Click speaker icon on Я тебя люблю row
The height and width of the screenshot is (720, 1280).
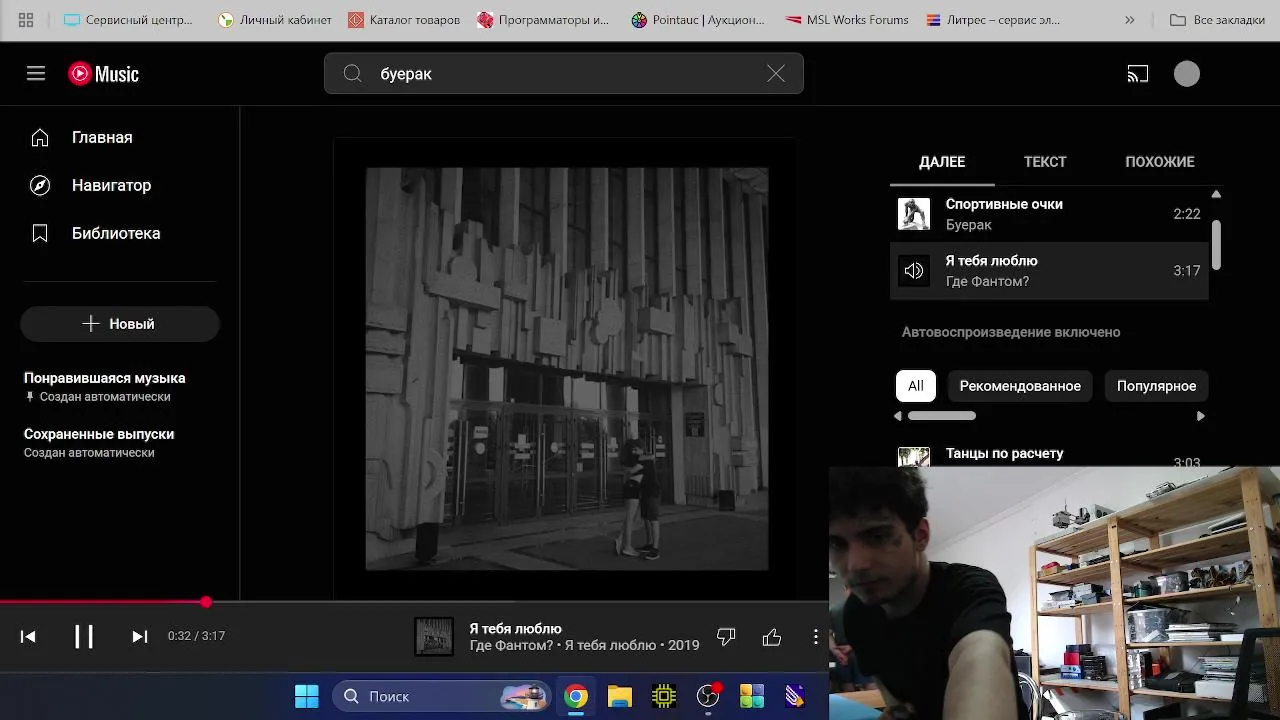914,271
